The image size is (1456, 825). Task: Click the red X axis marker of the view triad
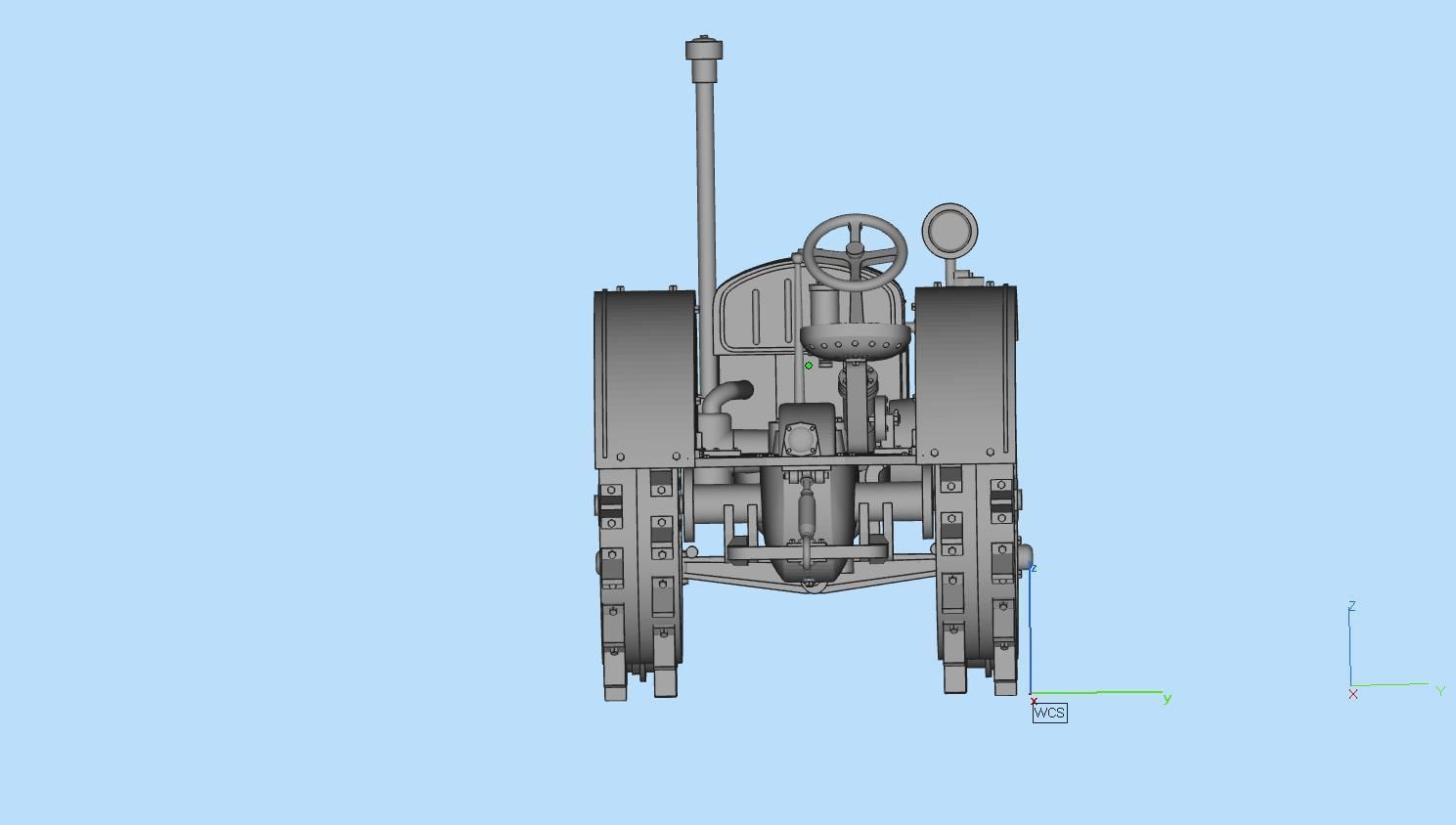coord(1353,694)
